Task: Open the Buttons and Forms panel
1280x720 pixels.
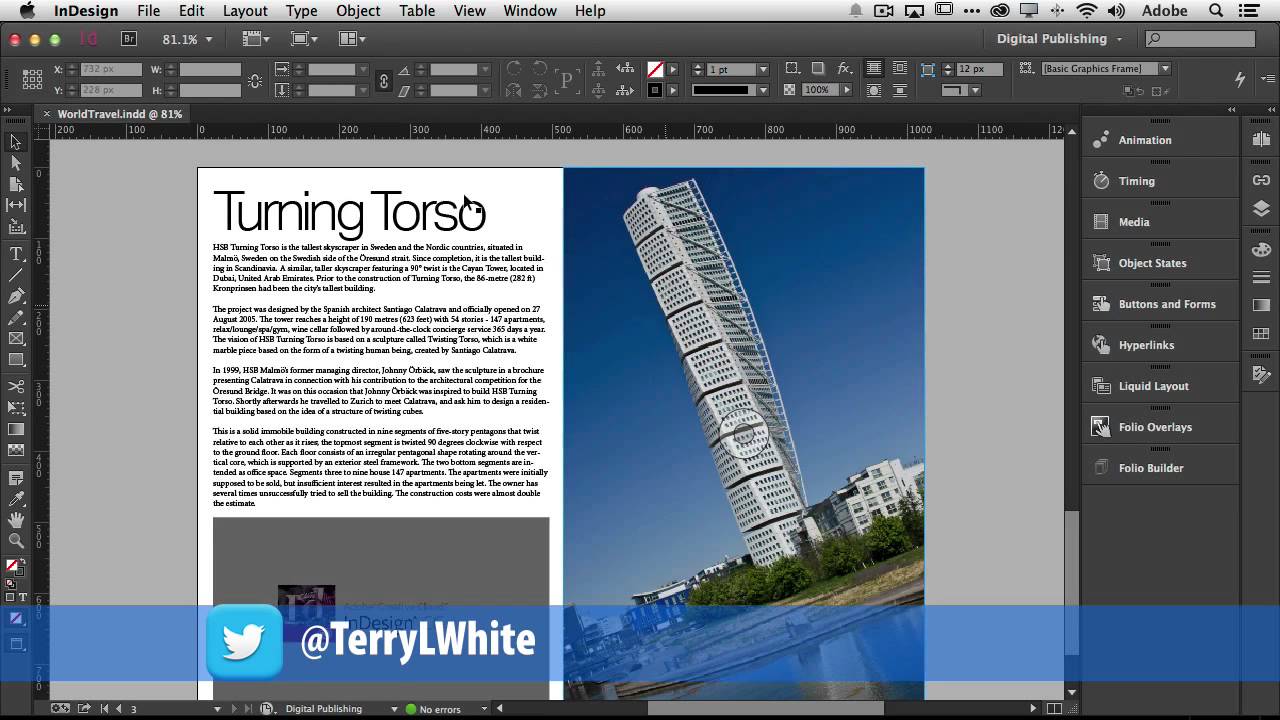Action: click(x=1167, y=304)
